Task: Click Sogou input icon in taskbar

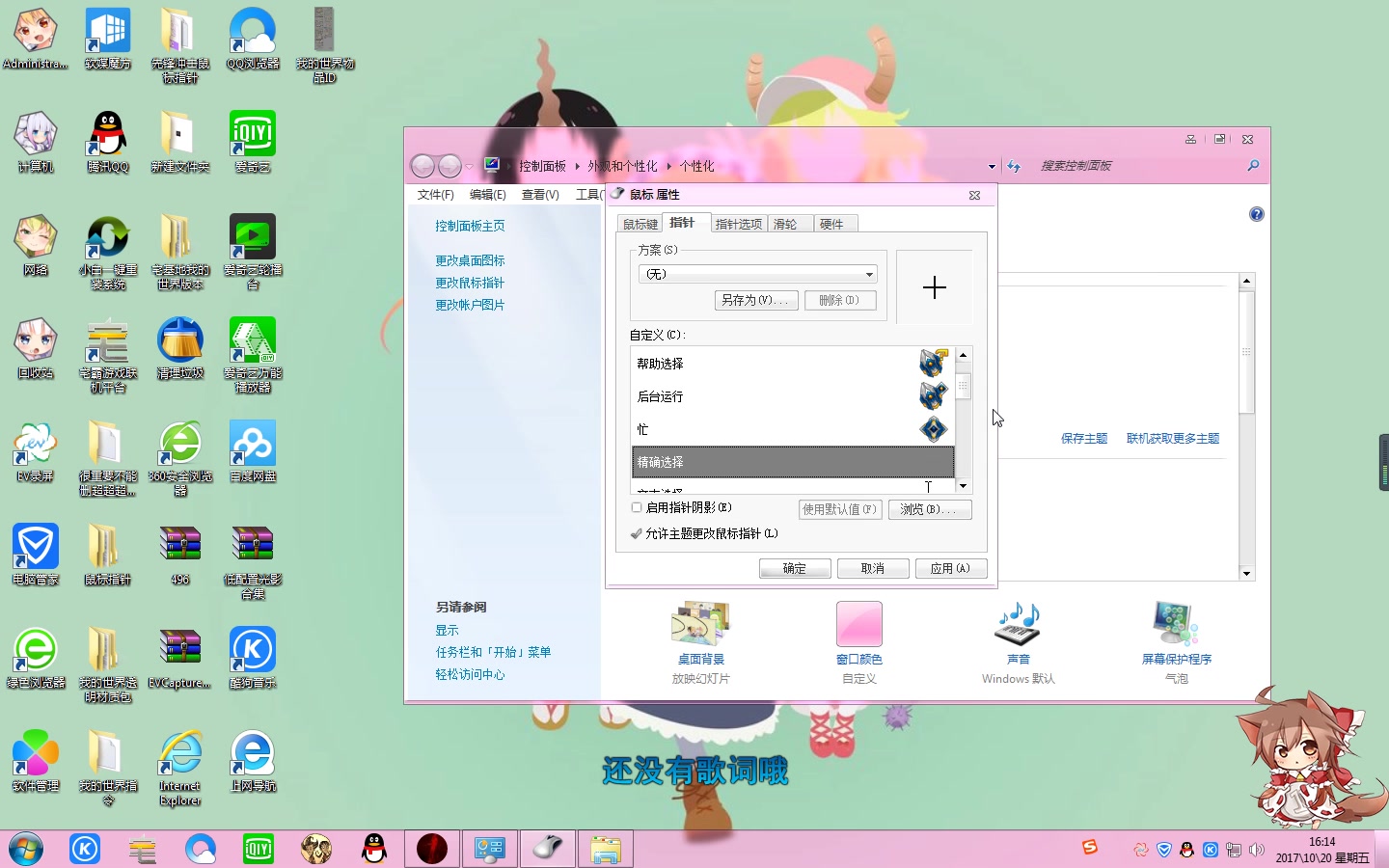Action: pos(1090,847)
